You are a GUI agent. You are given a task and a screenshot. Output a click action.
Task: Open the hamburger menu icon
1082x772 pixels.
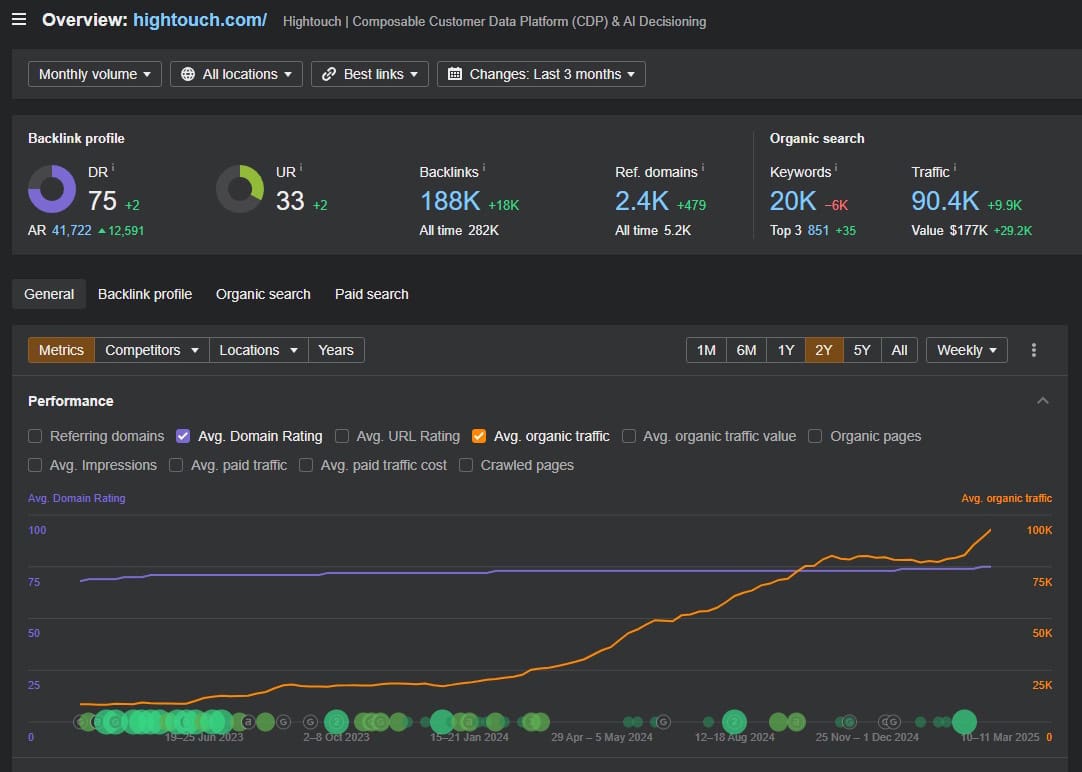[19, 20]
